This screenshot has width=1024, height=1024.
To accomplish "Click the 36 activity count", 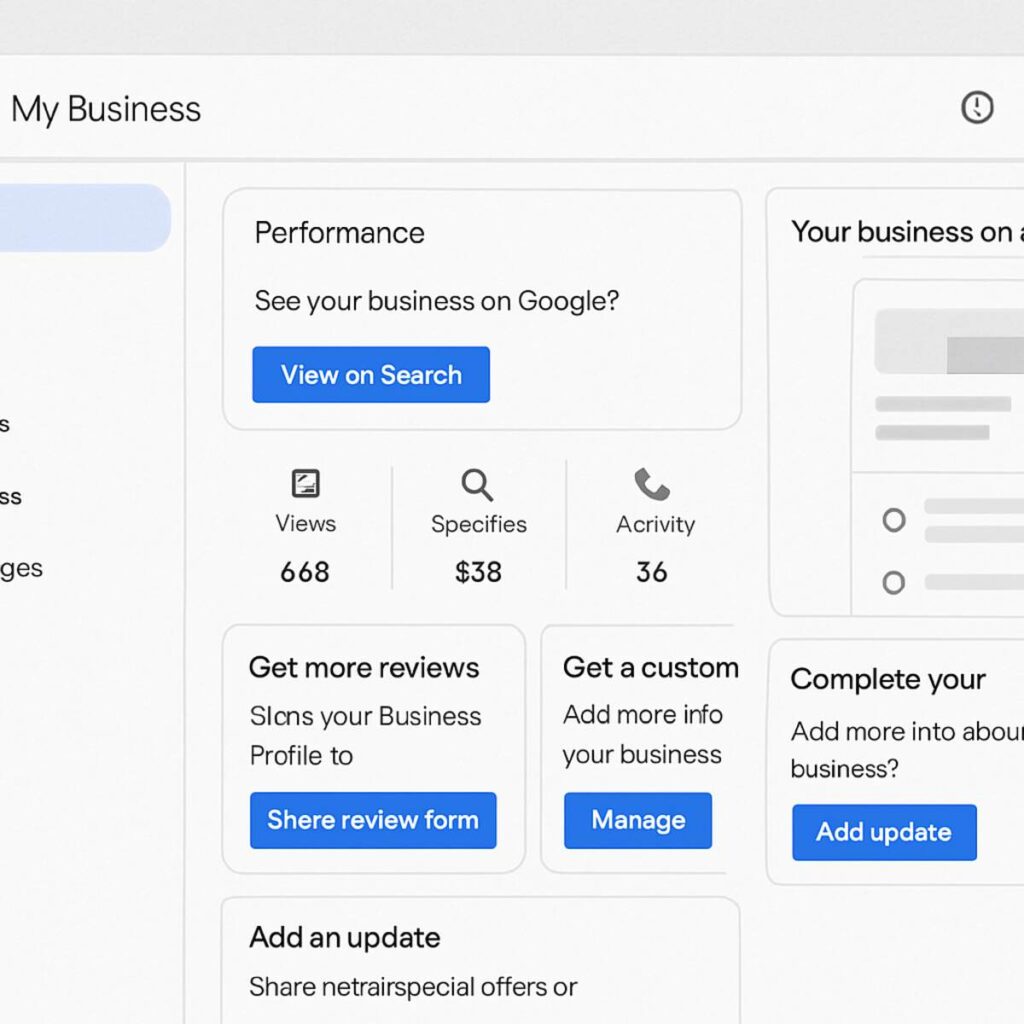I will pyautogui.click(x=652, y=572).
